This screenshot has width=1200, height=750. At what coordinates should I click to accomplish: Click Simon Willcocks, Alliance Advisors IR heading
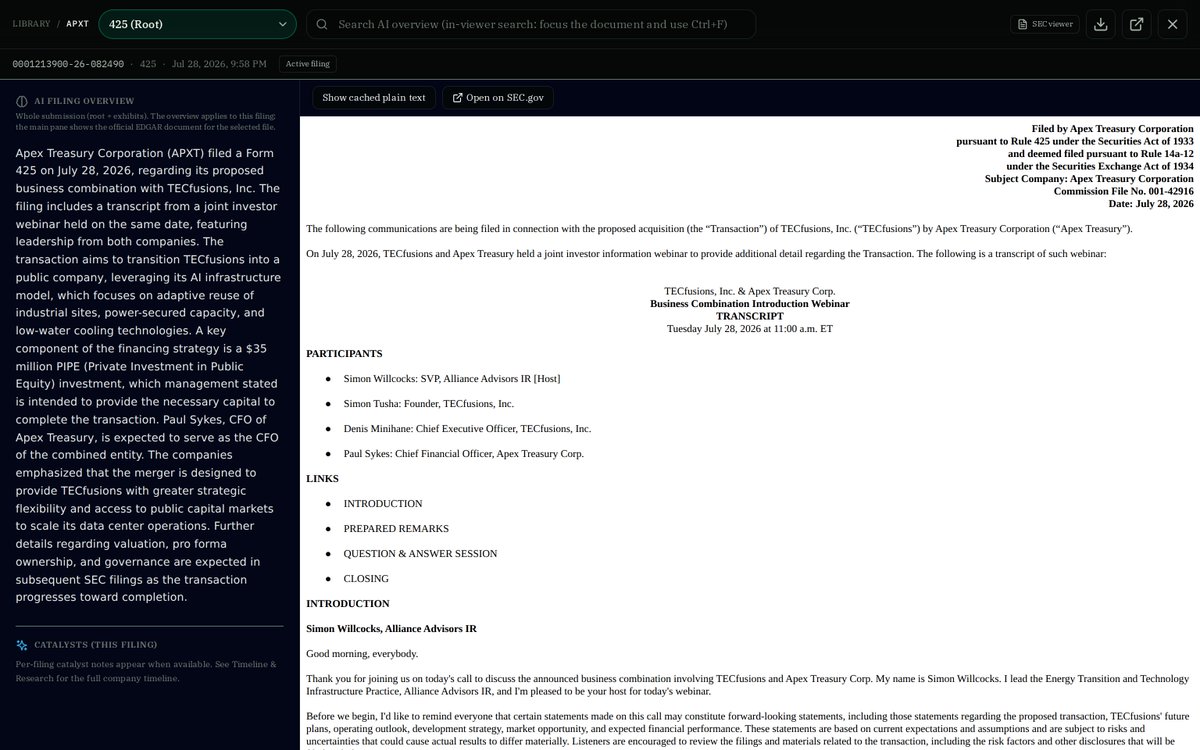coord(391,629)
